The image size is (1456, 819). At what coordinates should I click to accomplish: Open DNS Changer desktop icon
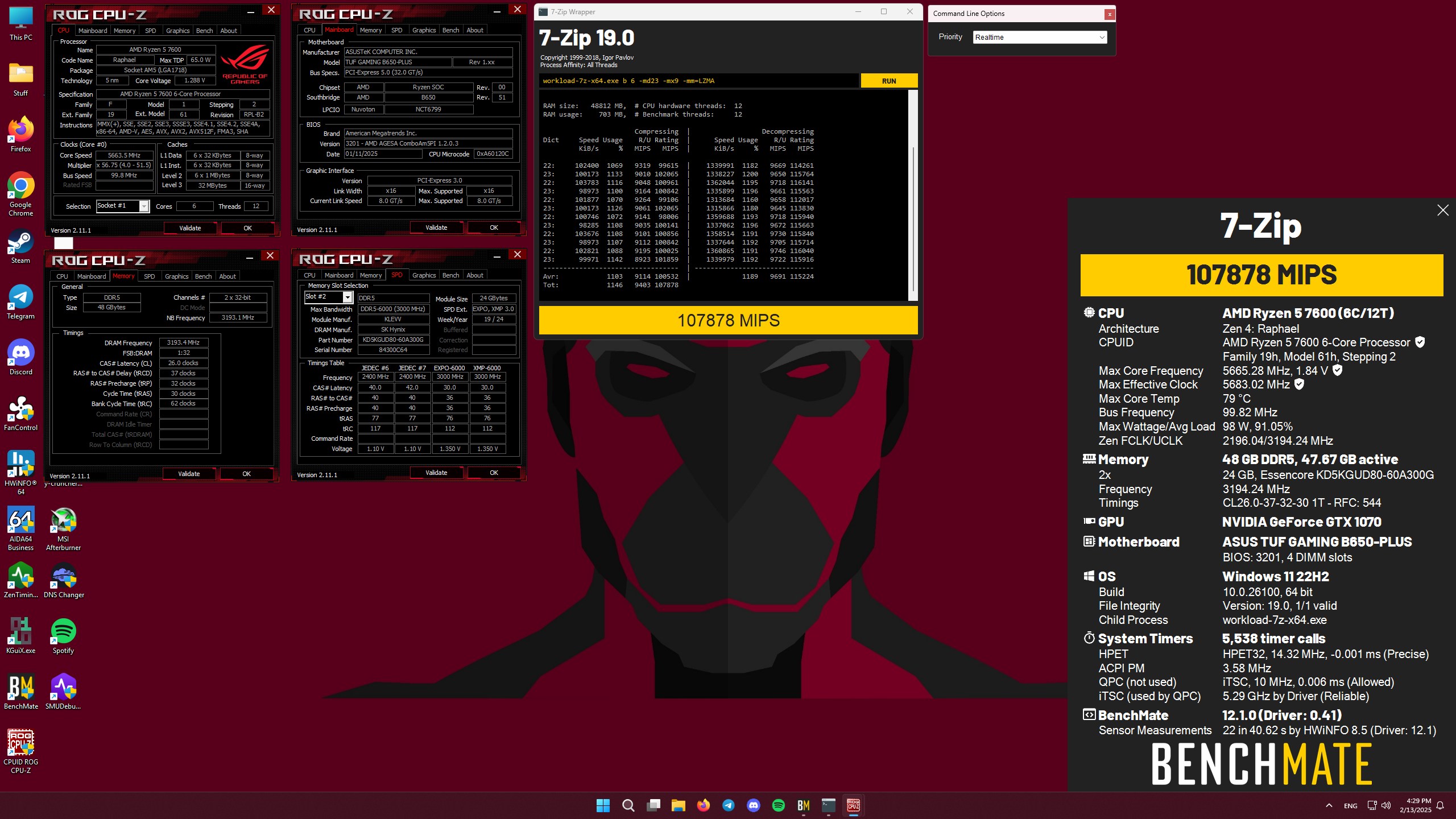(x=63, y=580)
